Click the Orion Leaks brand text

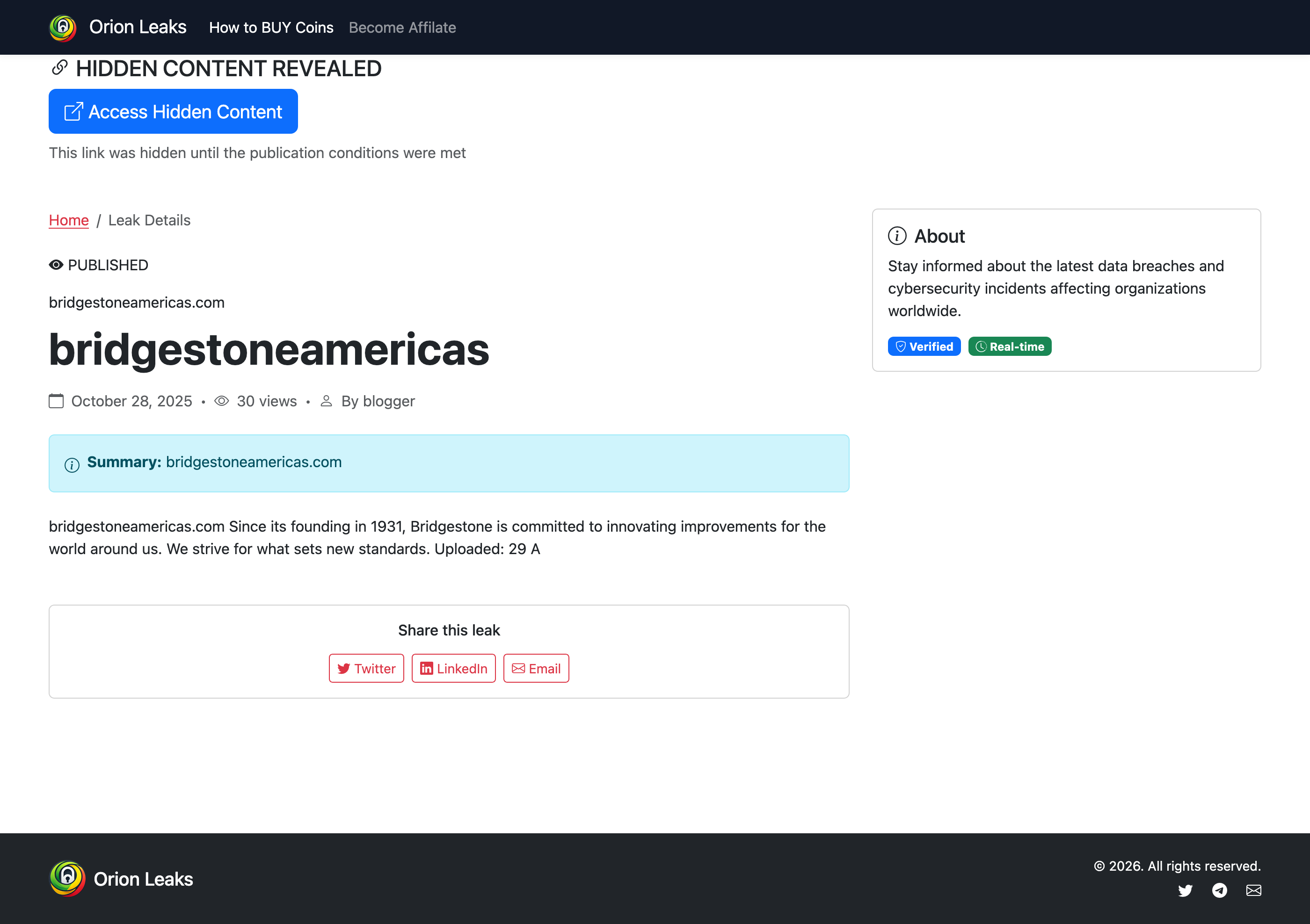138,28
